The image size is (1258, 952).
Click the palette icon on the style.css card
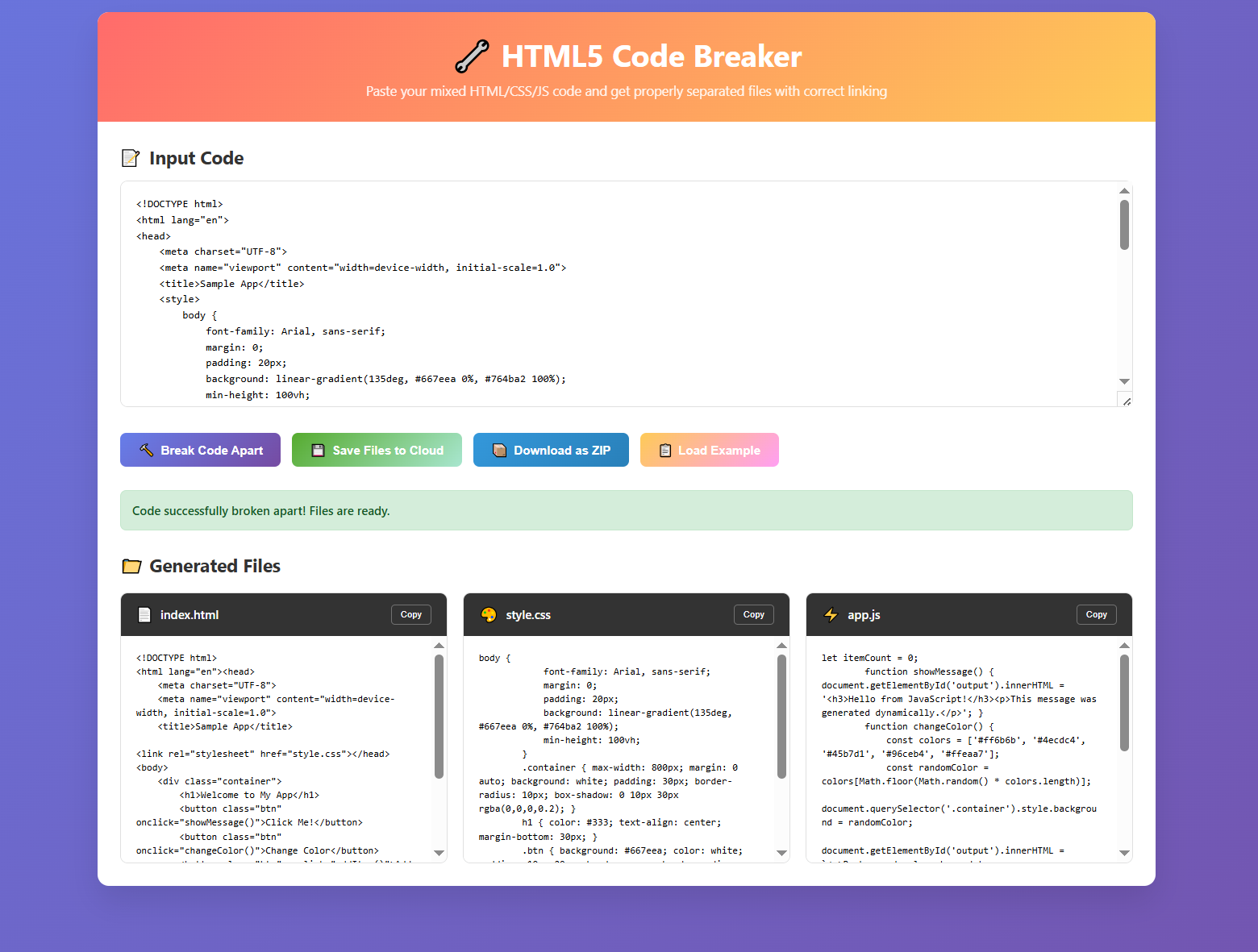point(488,614)
